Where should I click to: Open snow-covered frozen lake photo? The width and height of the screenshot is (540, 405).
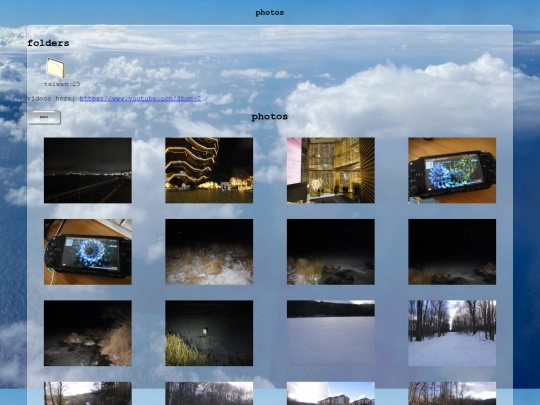pos(331,333)
